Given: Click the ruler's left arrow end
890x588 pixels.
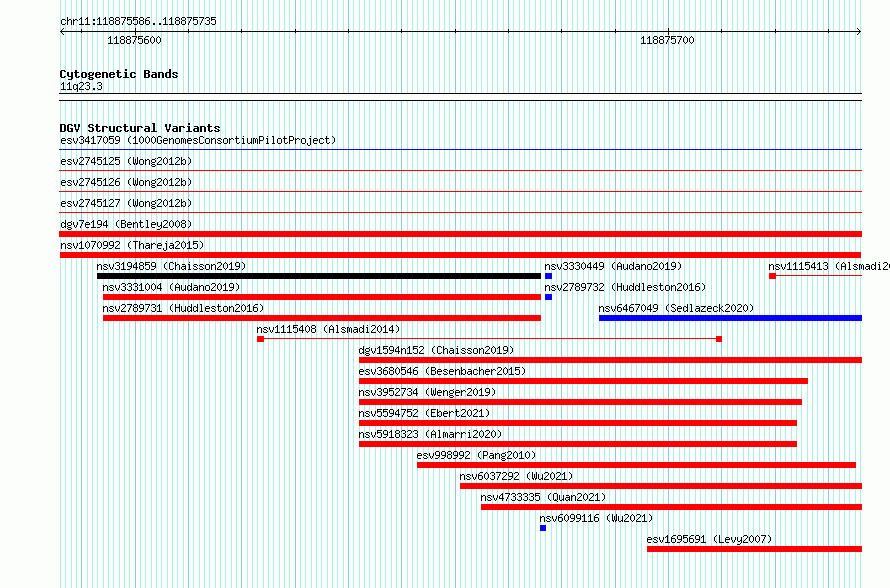Looking at the screenshot, I should 62,32.
